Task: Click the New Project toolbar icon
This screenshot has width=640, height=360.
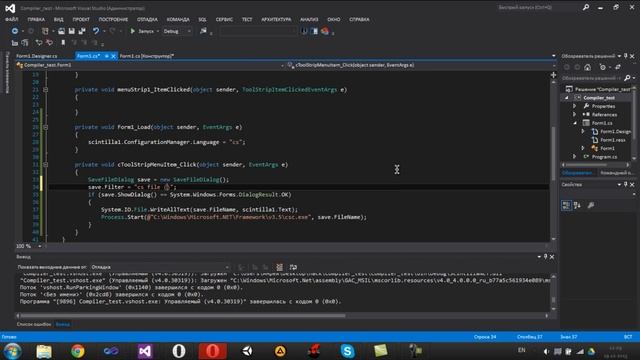Action: [45, 31]
